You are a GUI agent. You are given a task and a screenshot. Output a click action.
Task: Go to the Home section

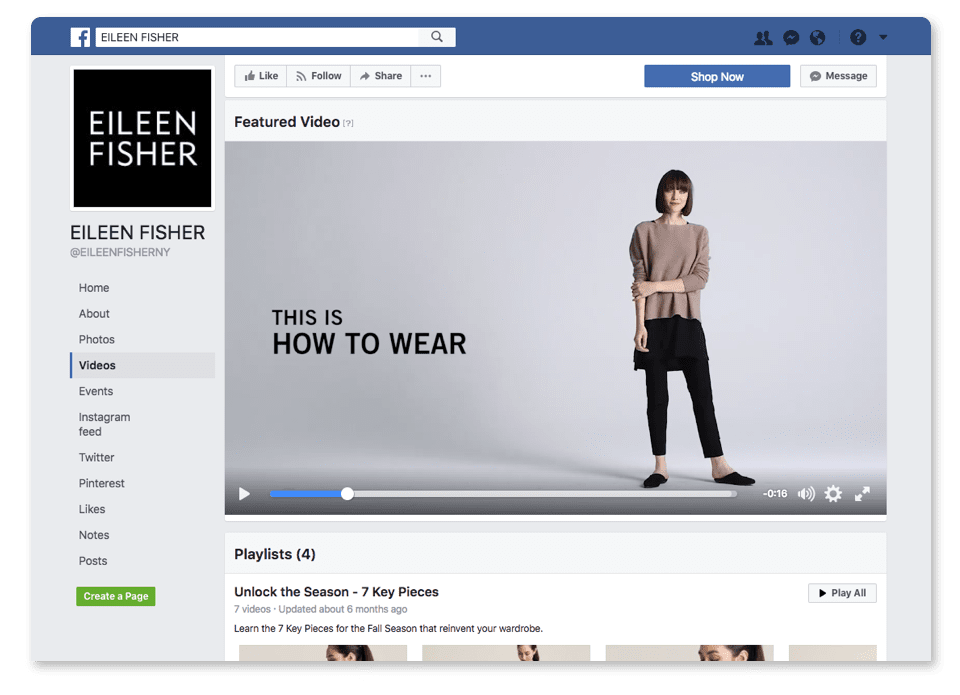(x=94, y=288)
